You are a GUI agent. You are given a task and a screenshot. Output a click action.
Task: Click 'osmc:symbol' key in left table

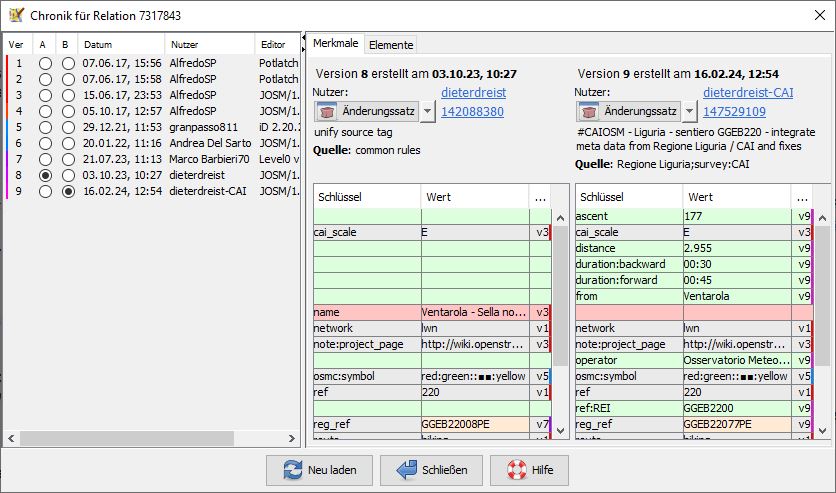click(367, 376)
